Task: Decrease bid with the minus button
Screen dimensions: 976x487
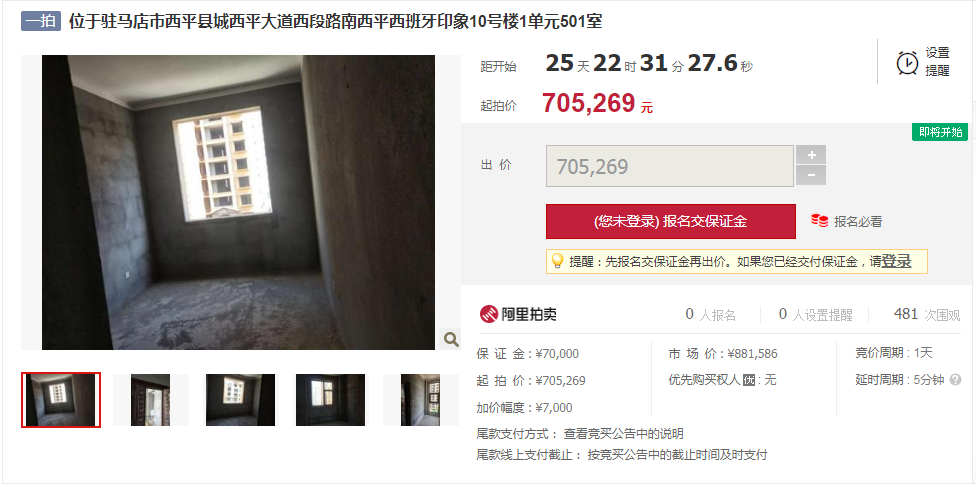Action: 810,176
